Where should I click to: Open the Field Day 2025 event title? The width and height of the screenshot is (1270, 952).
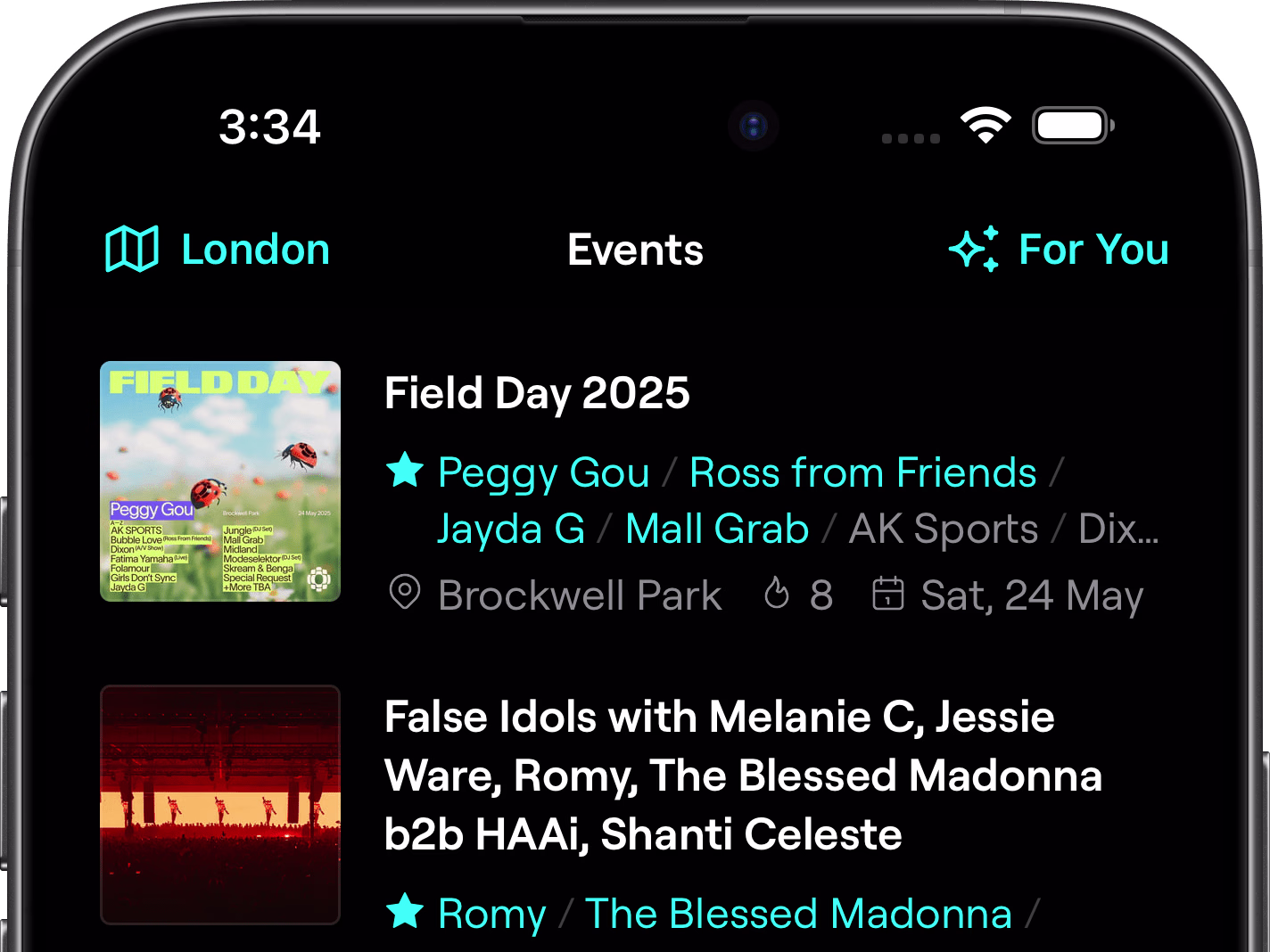(537, 393)
